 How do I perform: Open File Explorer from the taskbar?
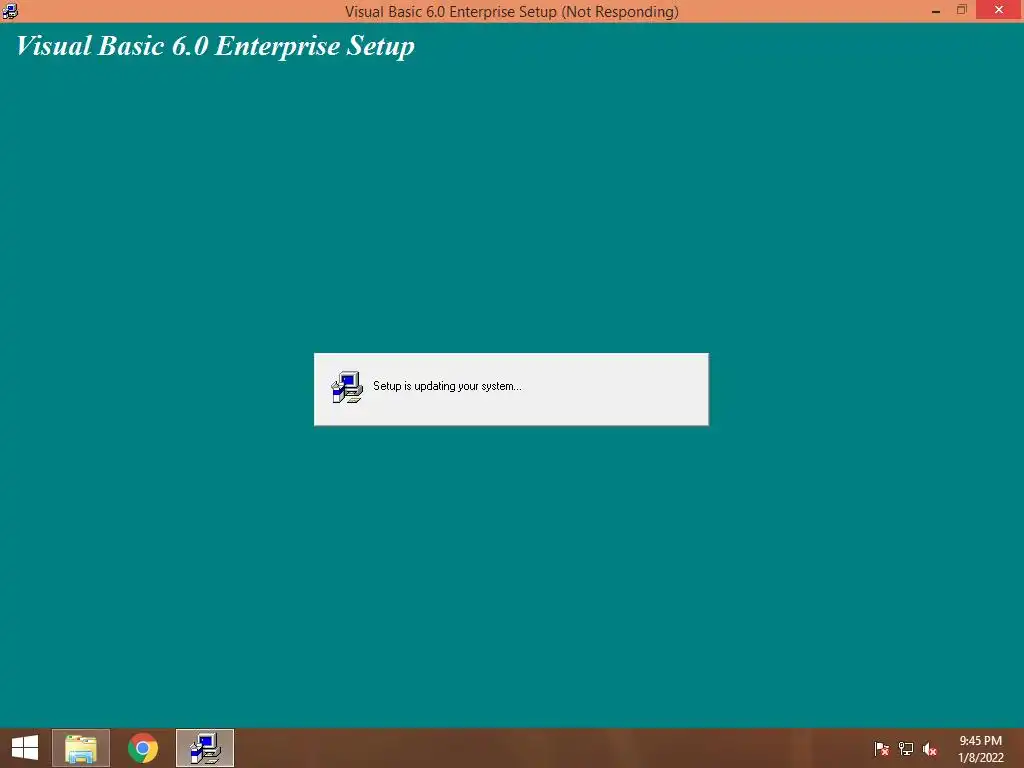81,748
